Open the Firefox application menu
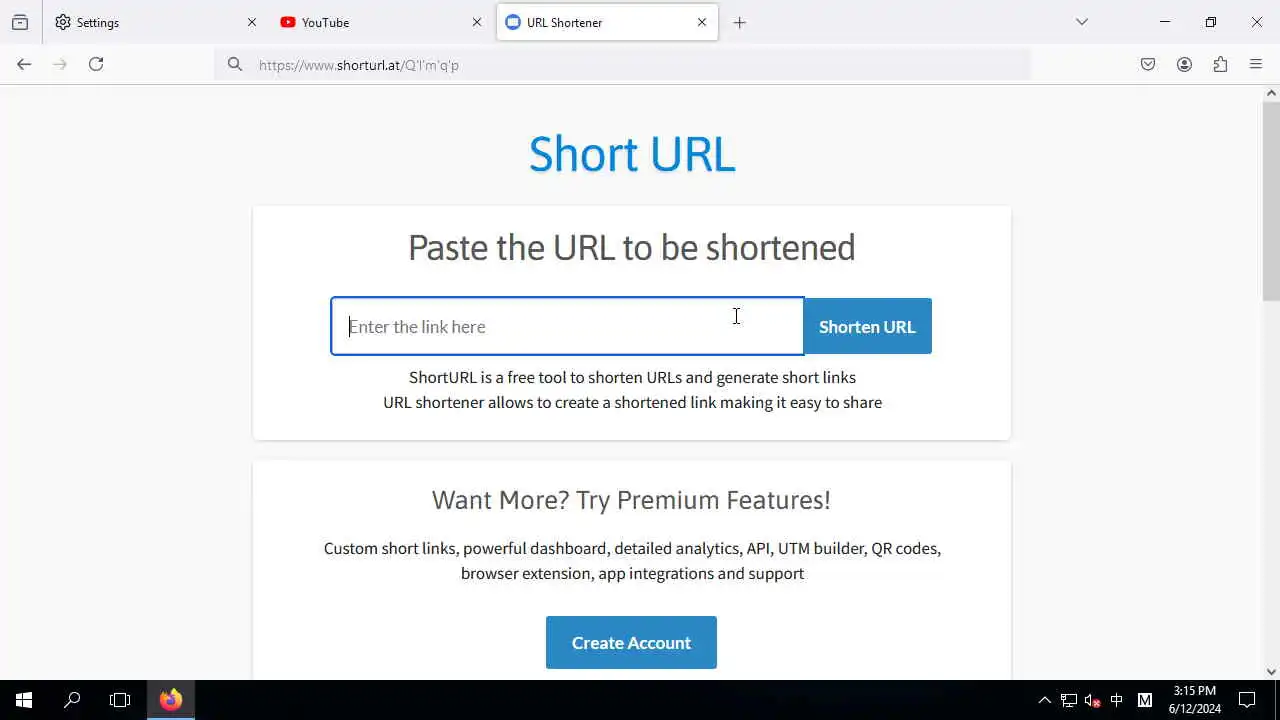Screen dimensions: 1280x720 click(1256, 64)
